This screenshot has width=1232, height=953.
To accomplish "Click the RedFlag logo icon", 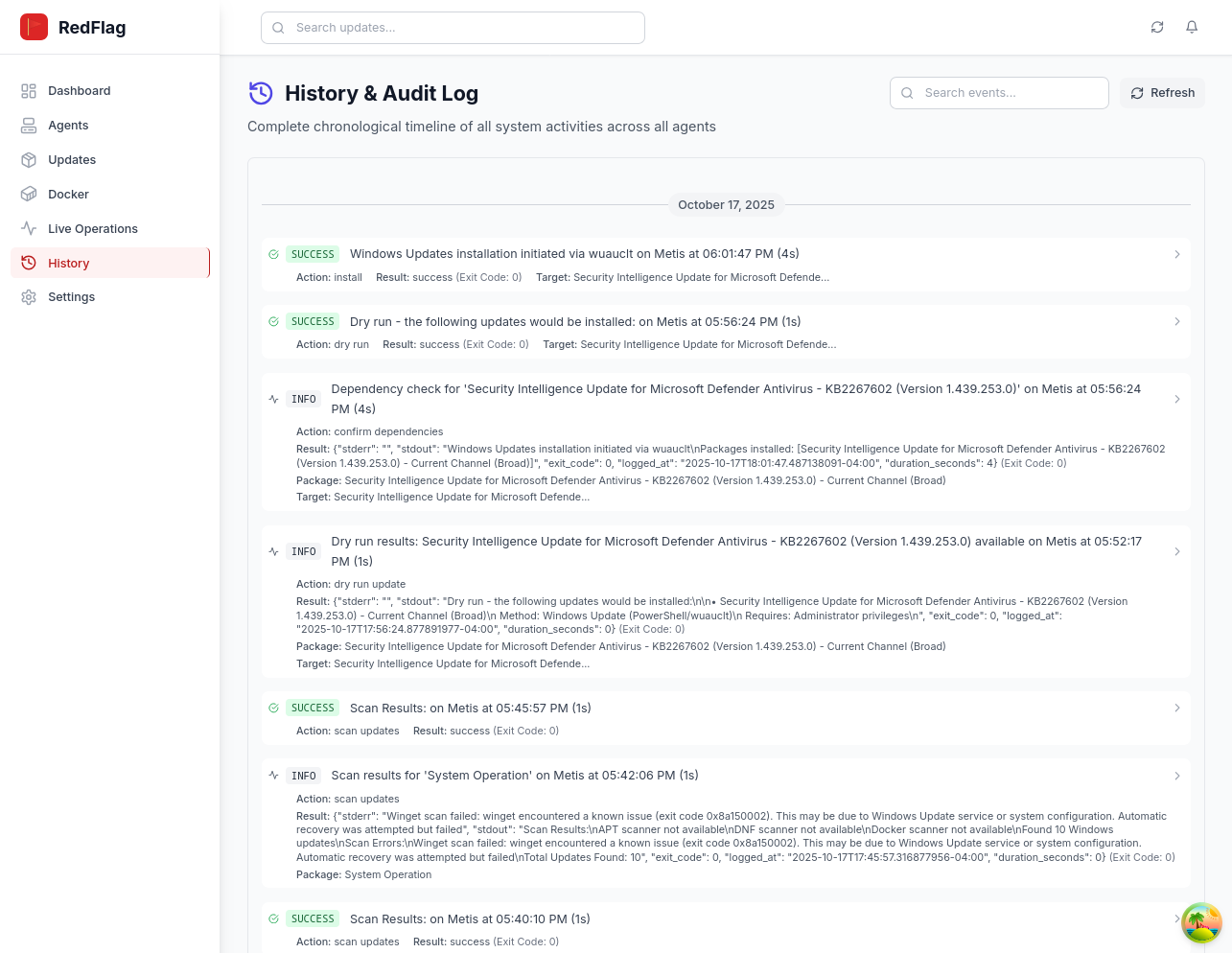I will tap(34, 27).
